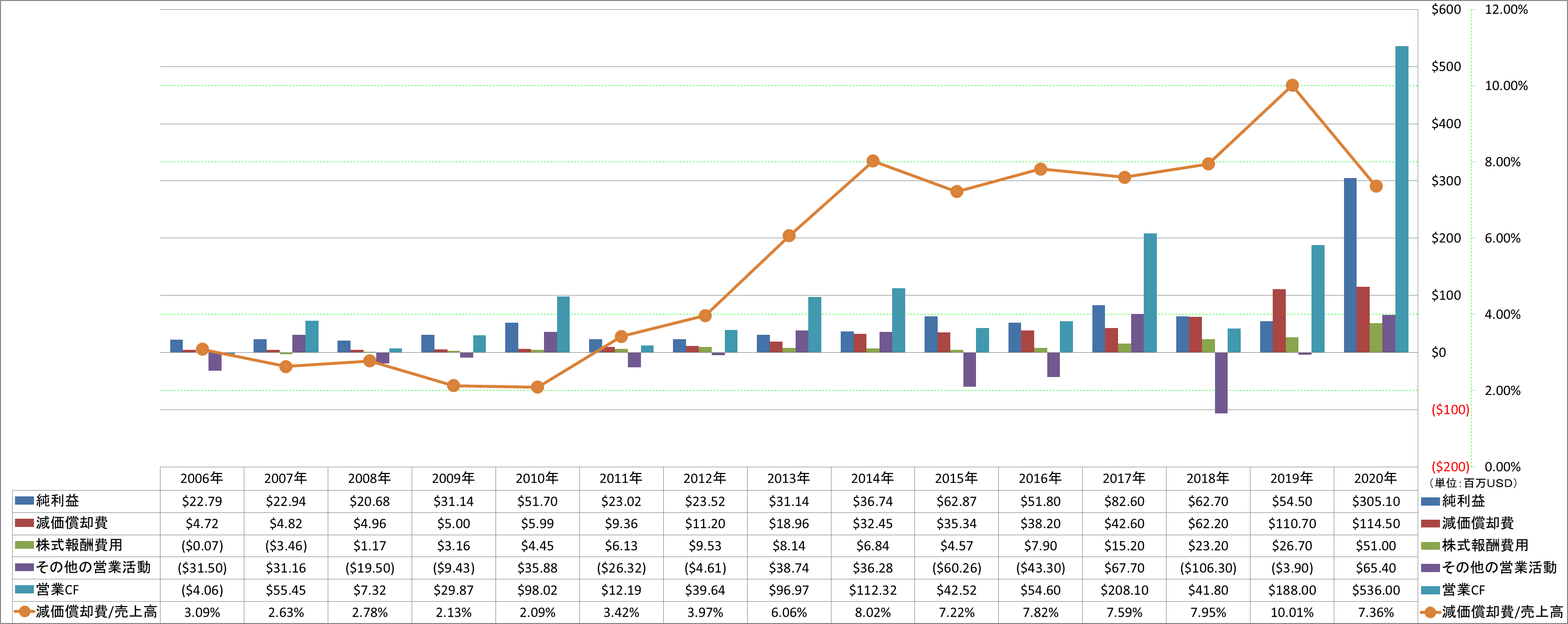Select the 12.00% secondary axis label

(1506, 9)
